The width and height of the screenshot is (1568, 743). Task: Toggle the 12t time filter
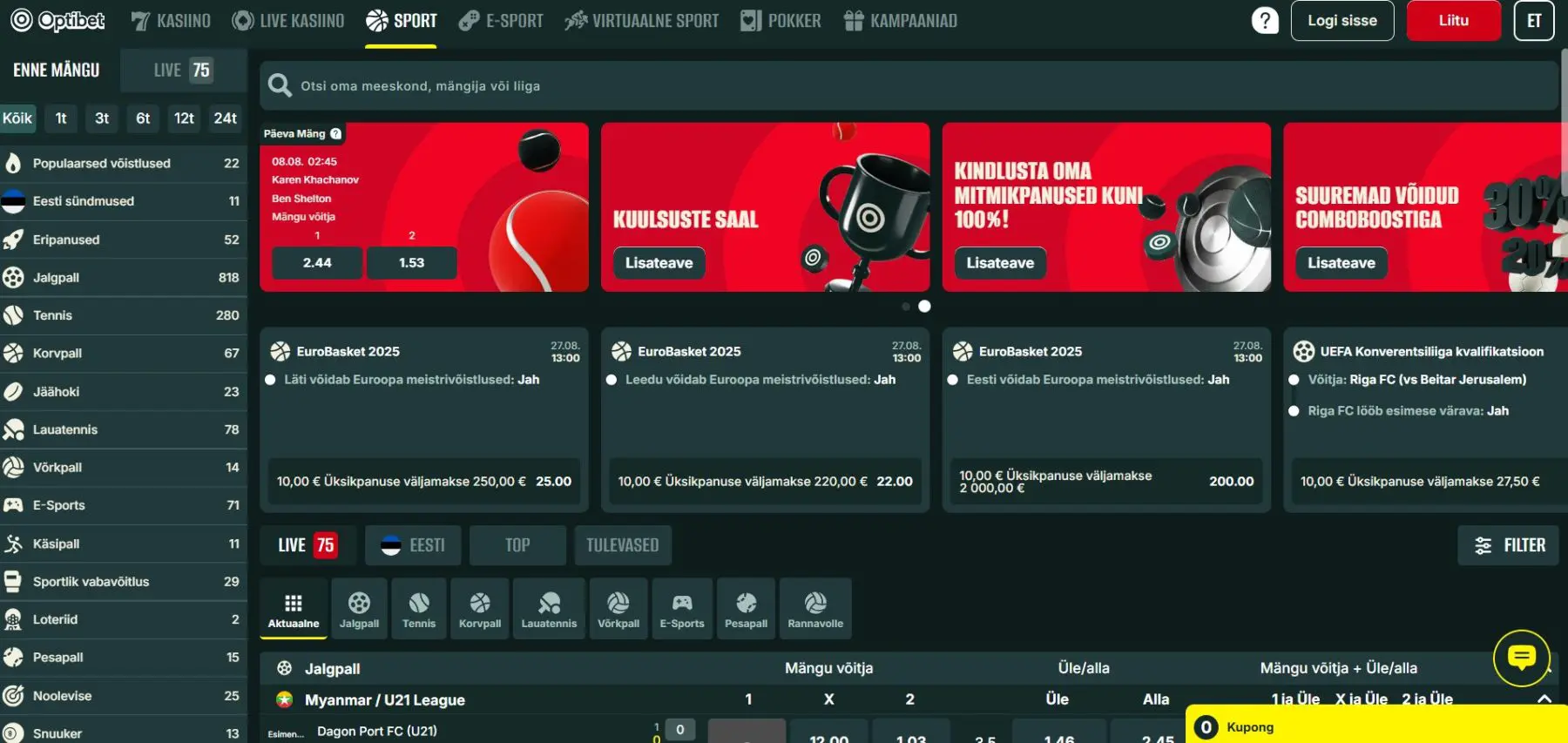184,118
